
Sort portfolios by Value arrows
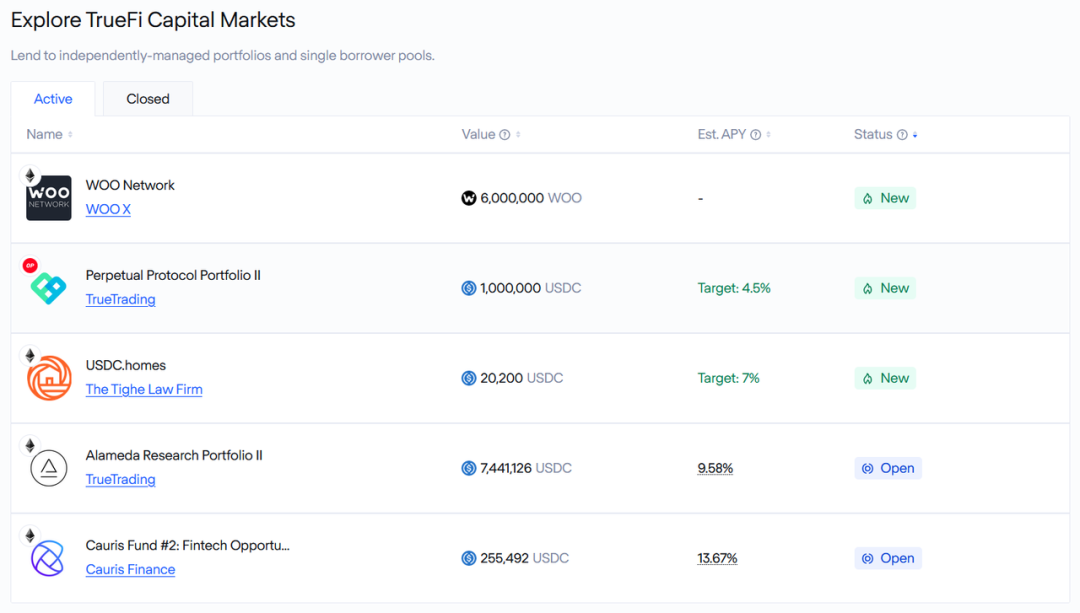[x=518, y=135]
